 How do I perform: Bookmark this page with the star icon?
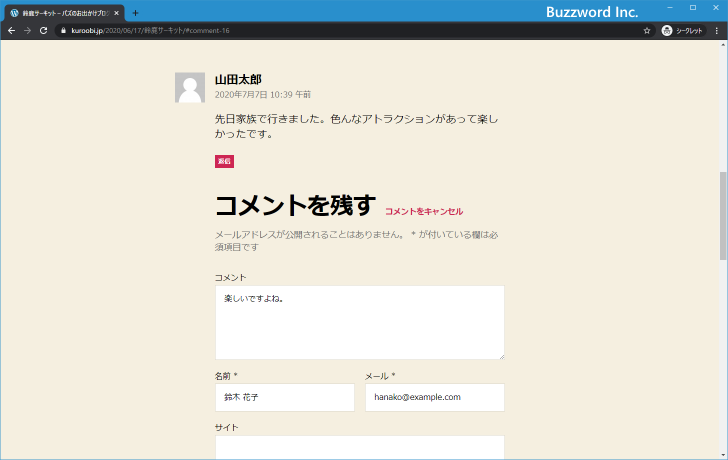click(647, 31)
